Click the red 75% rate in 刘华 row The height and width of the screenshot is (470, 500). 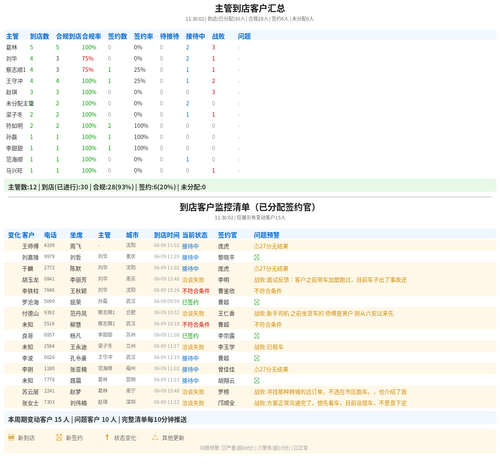point(88,59)
